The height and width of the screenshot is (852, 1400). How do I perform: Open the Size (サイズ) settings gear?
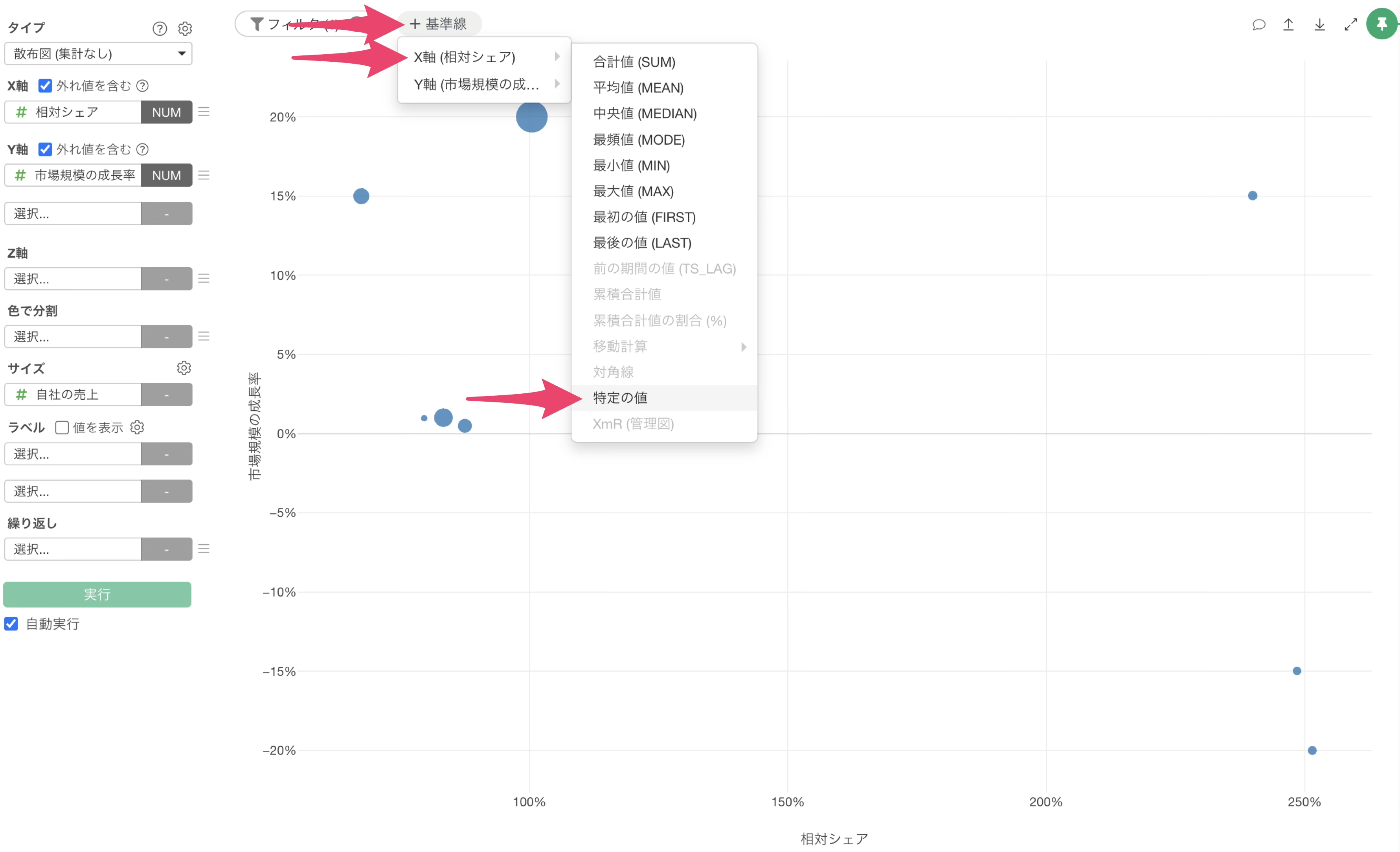click(x=184, y=368)
